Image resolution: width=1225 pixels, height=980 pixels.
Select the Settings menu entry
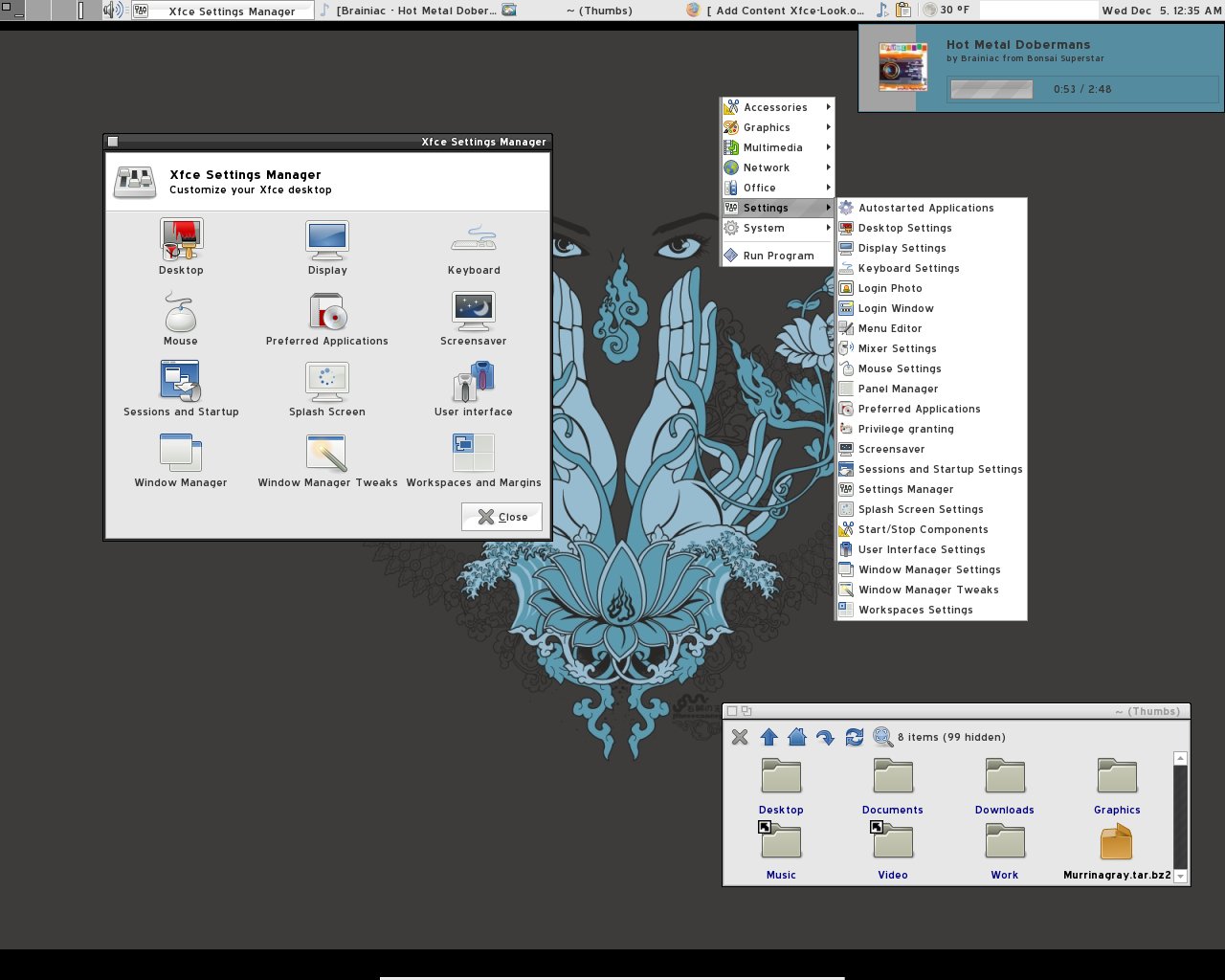(777, 208)
